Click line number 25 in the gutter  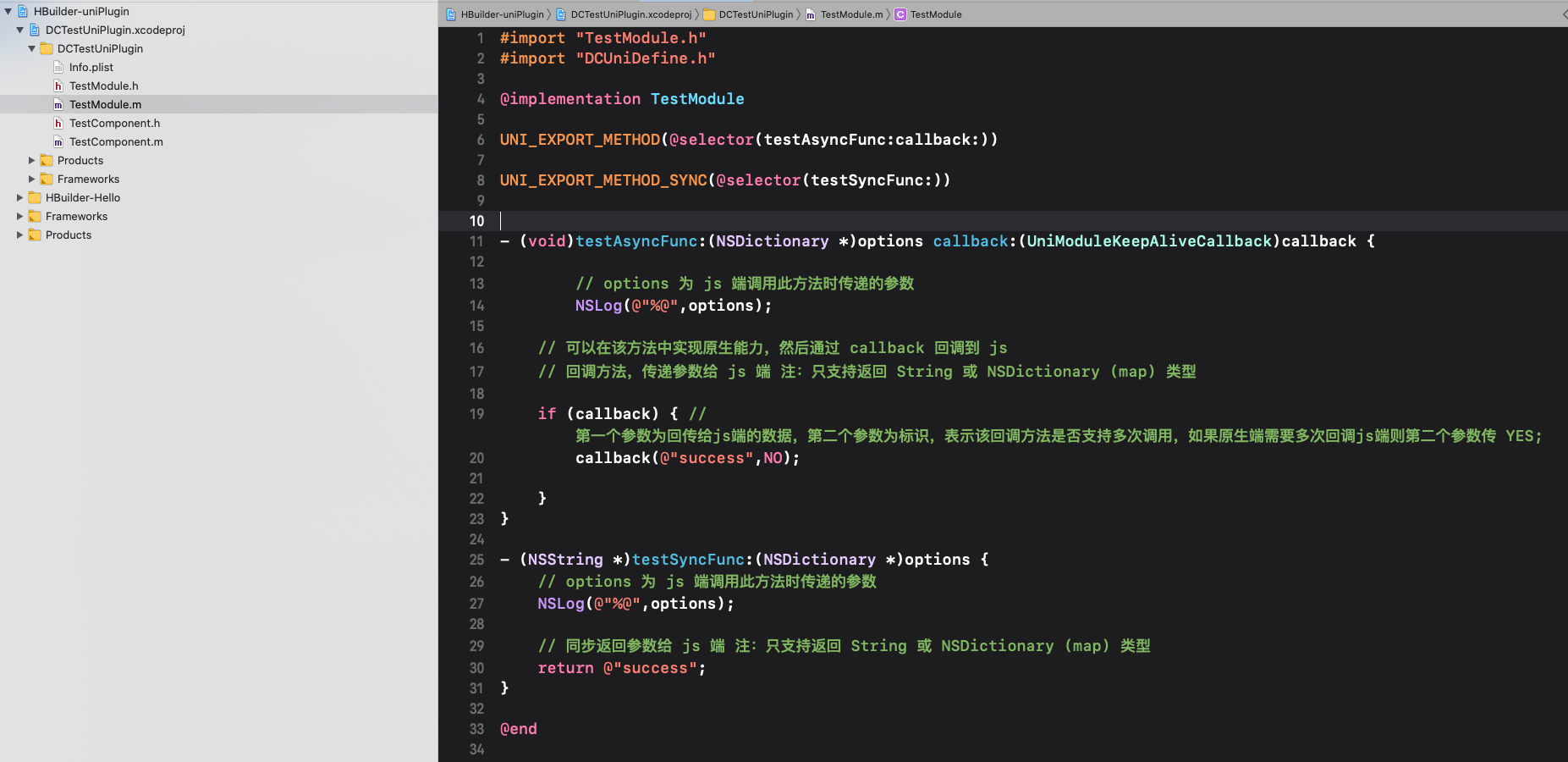[x=476, y=560]
